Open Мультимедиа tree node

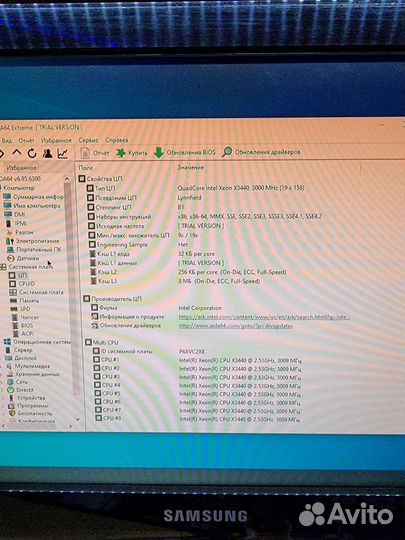28,366
